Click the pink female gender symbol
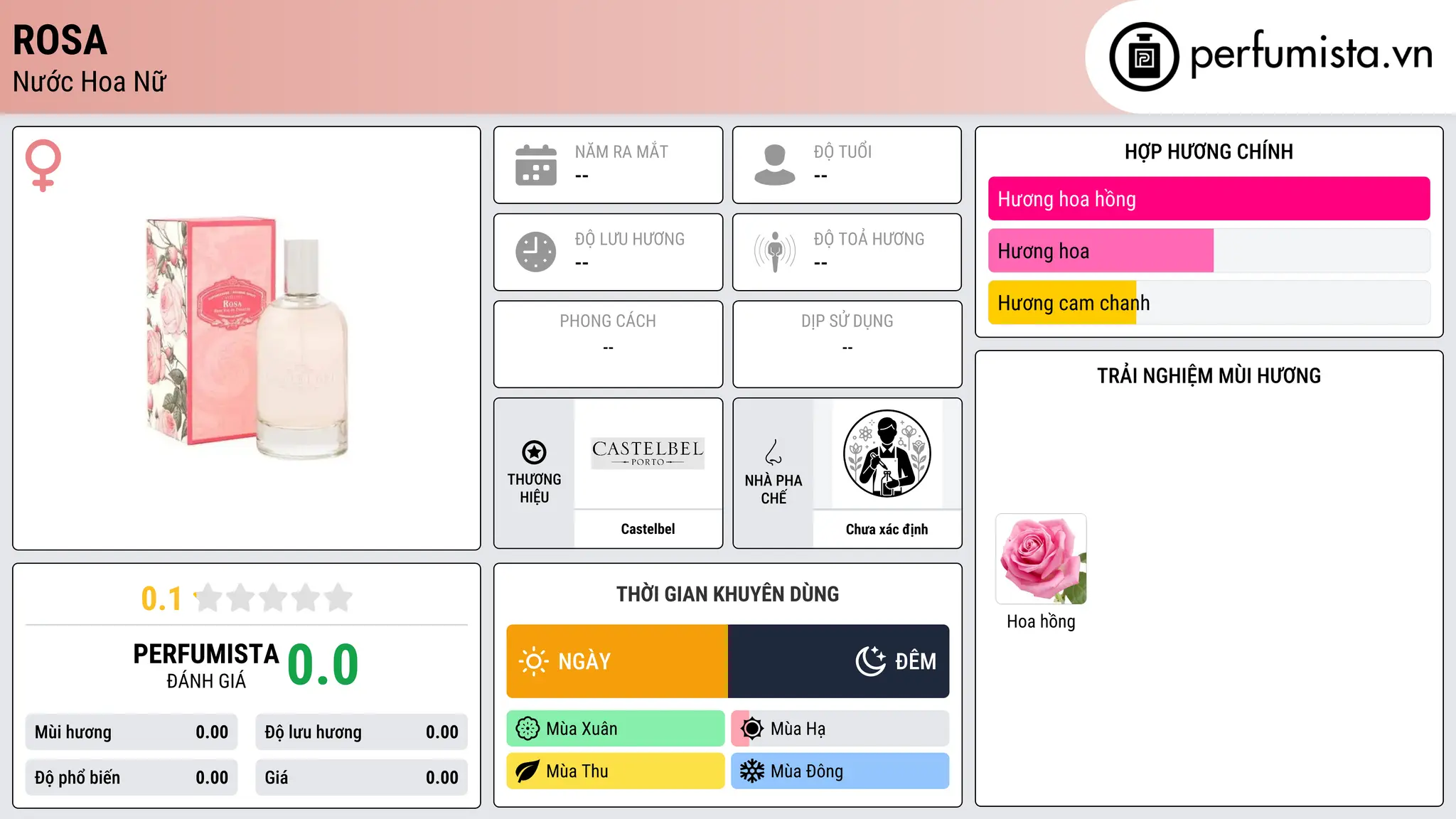Viewport: 1456px width, 819px height. [x=43, y=165]
